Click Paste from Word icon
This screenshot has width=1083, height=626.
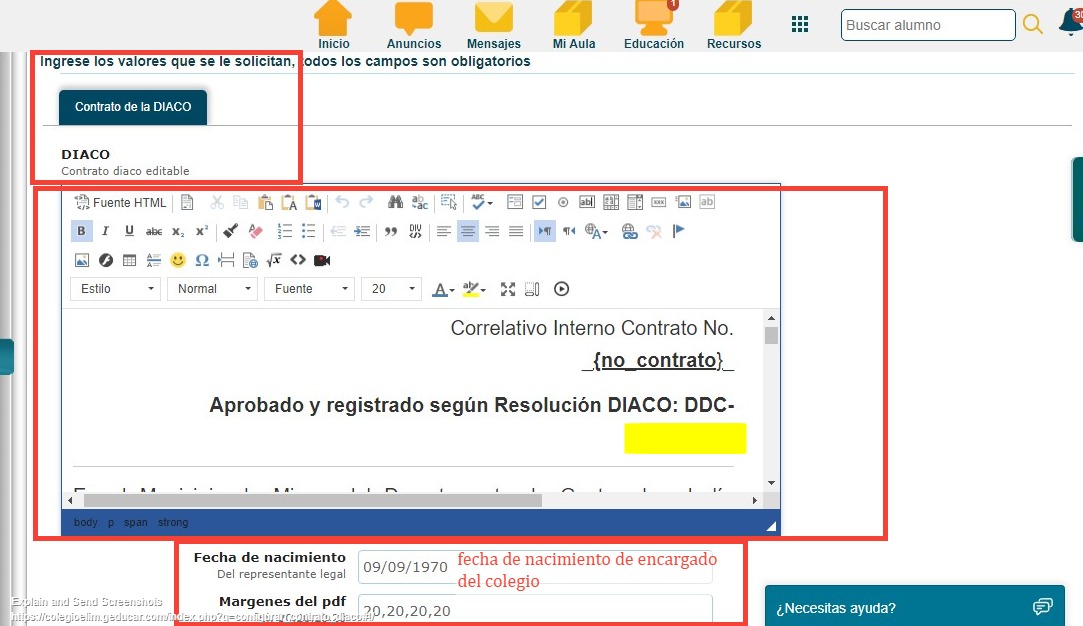(x=313, y=202)
